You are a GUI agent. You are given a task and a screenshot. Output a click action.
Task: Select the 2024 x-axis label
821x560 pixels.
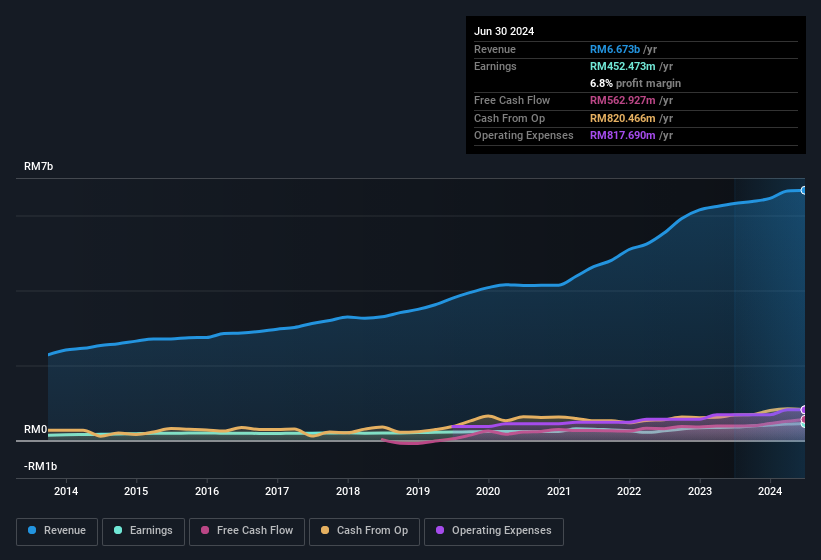pos(770,491)
